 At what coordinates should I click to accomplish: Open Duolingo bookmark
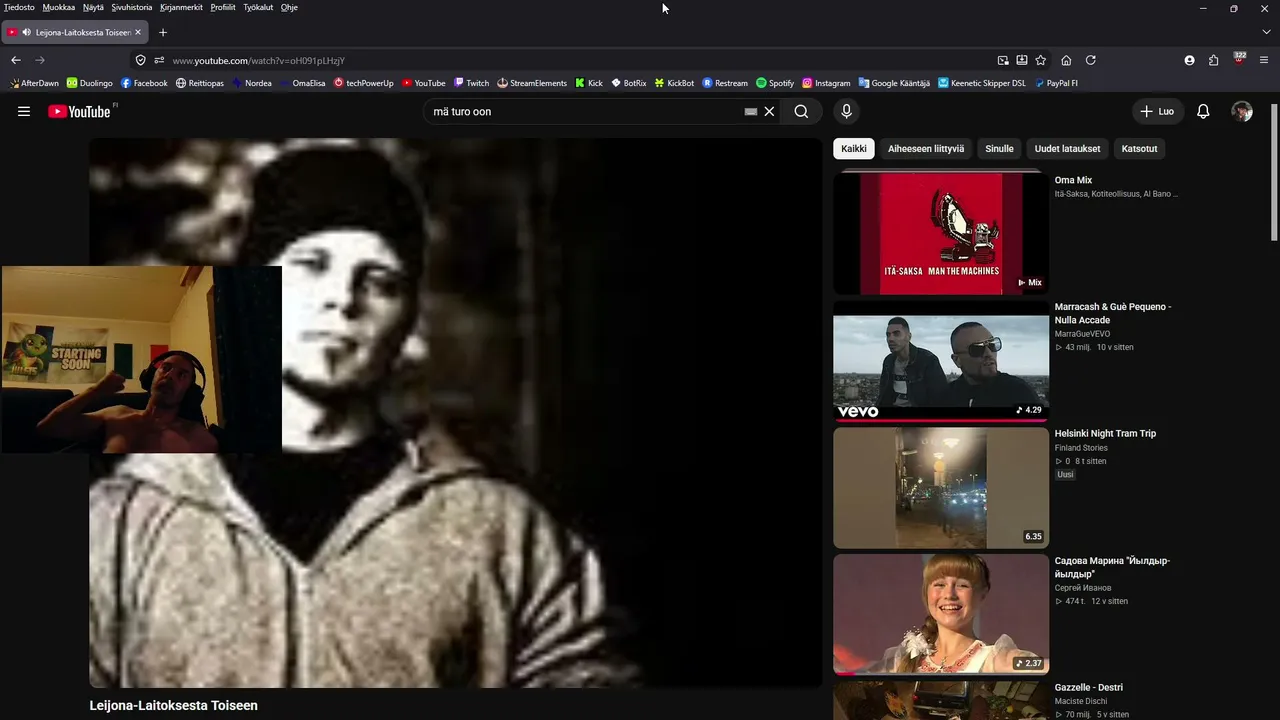tap(90, 83)
